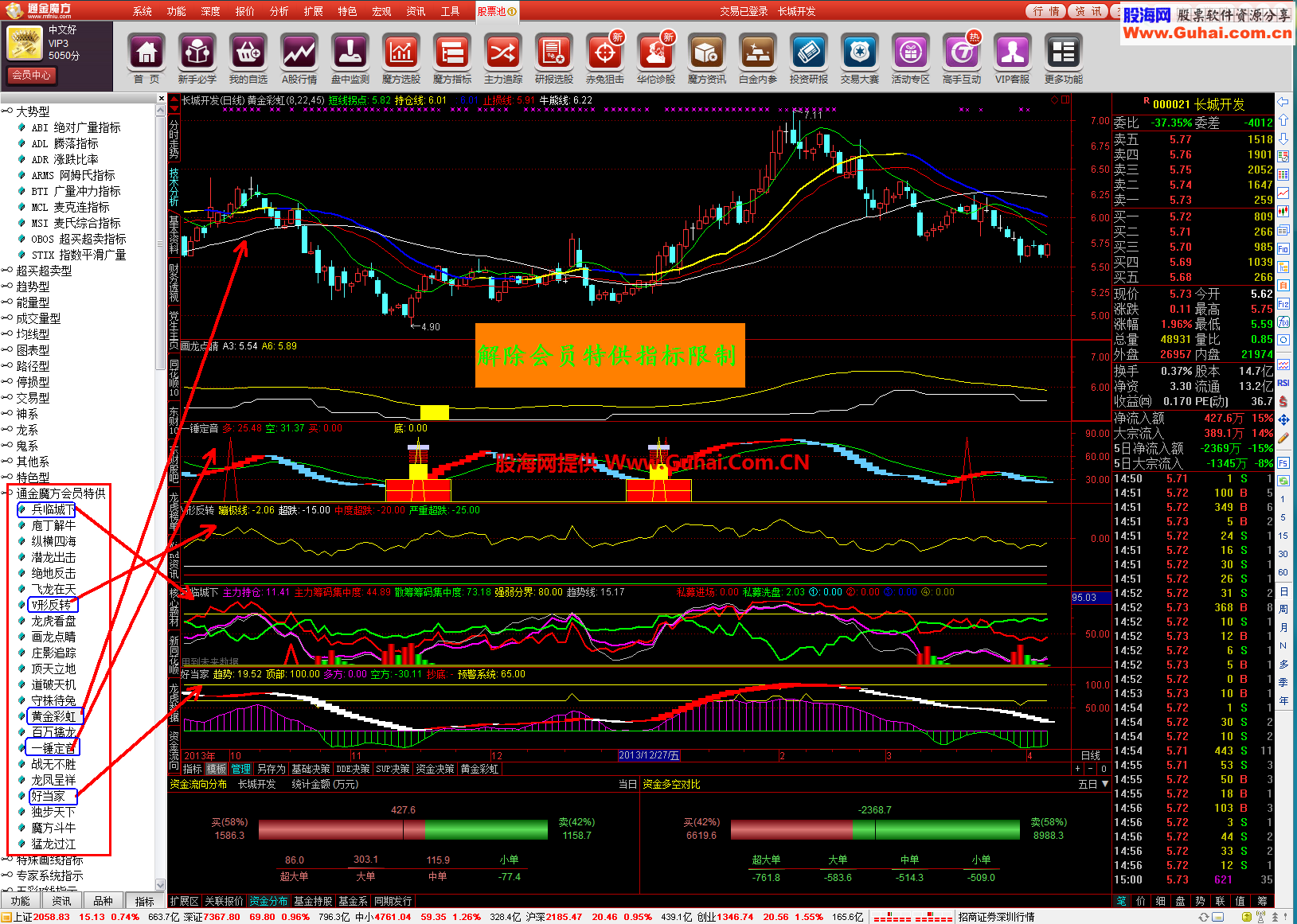
Task: Click the F10 sidebar icon
Action: coord(1283,249)
